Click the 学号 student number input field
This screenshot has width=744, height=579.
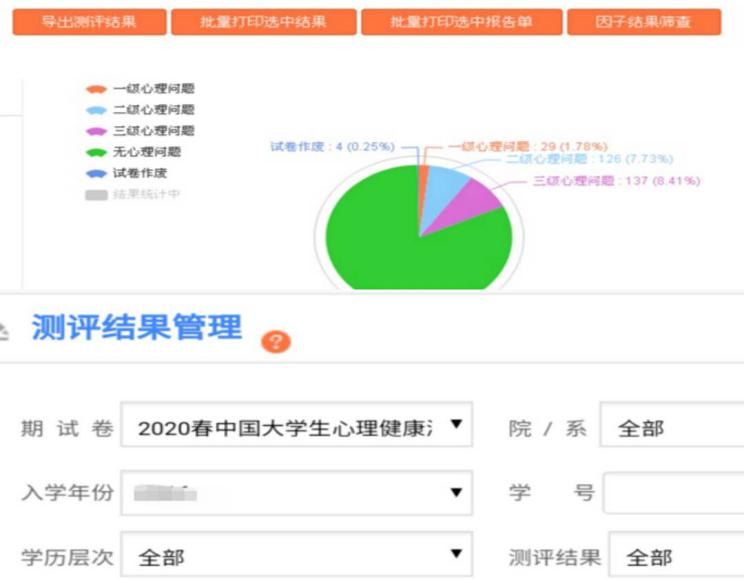point(673,492)
